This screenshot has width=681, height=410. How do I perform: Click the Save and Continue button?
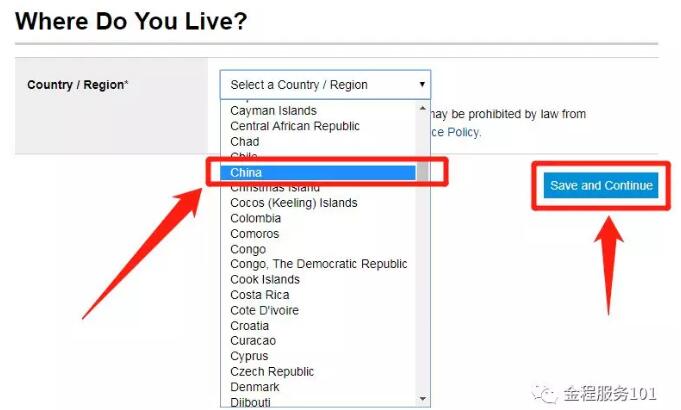pos(601,185)
